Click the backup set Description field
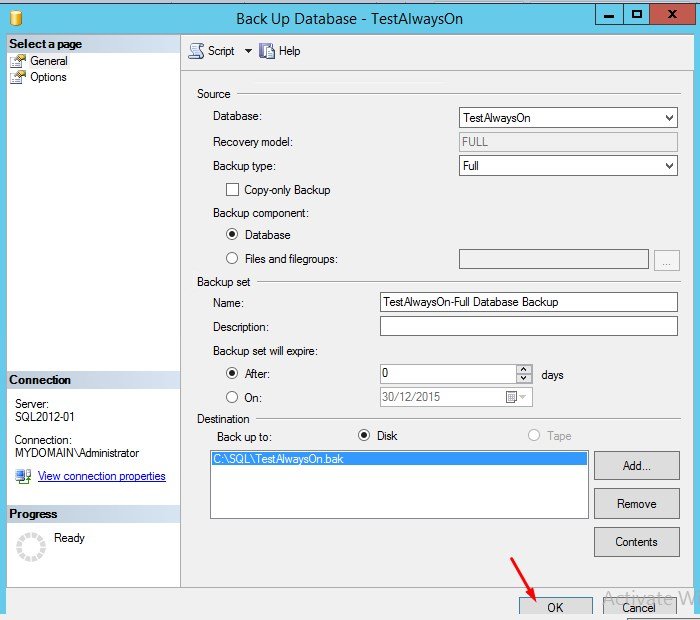700x620 pixels. coord(528,327)
